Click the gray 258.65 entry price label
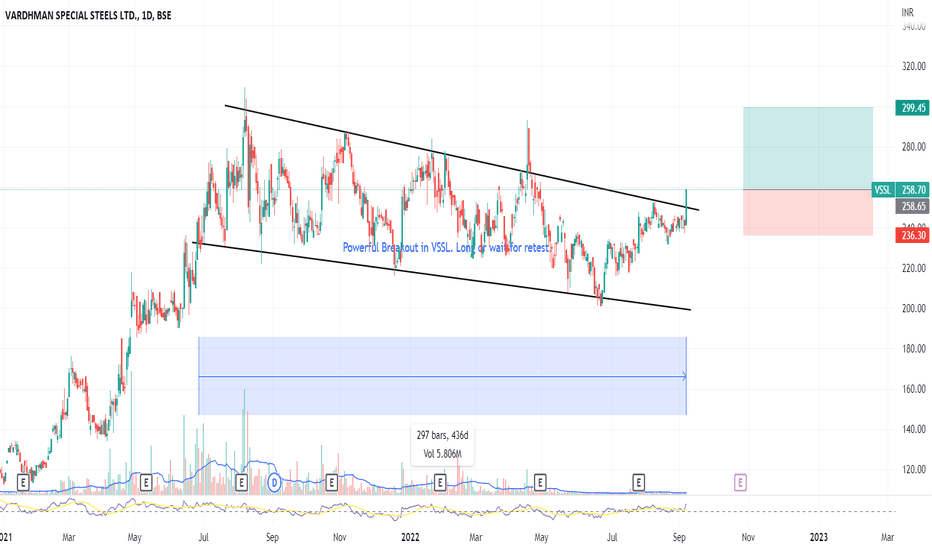 point(912,206)
